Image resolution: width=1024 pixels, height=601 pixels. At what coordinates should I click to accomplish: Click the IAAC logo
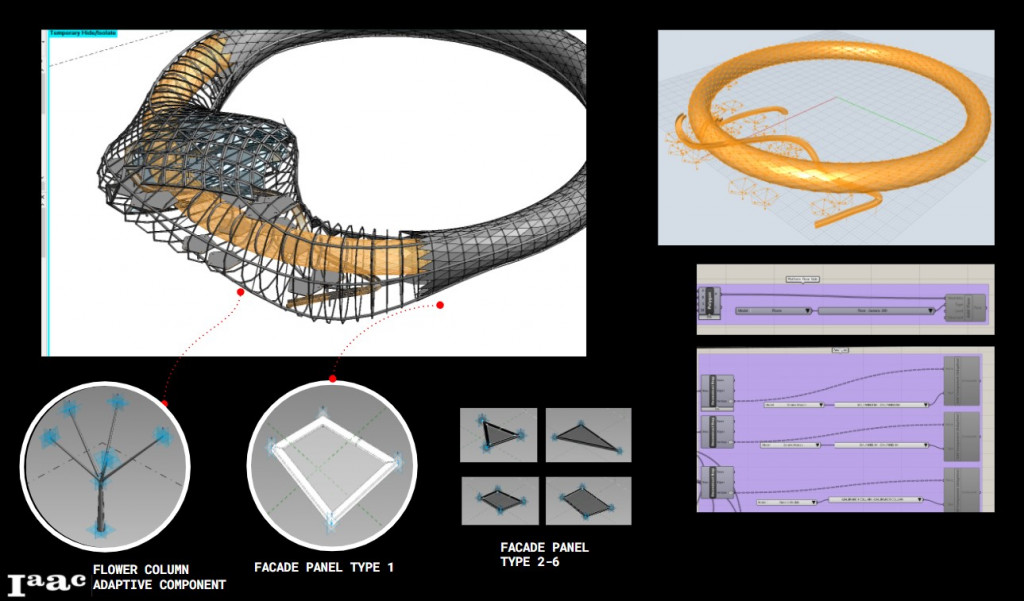click(x=46, y=584)
